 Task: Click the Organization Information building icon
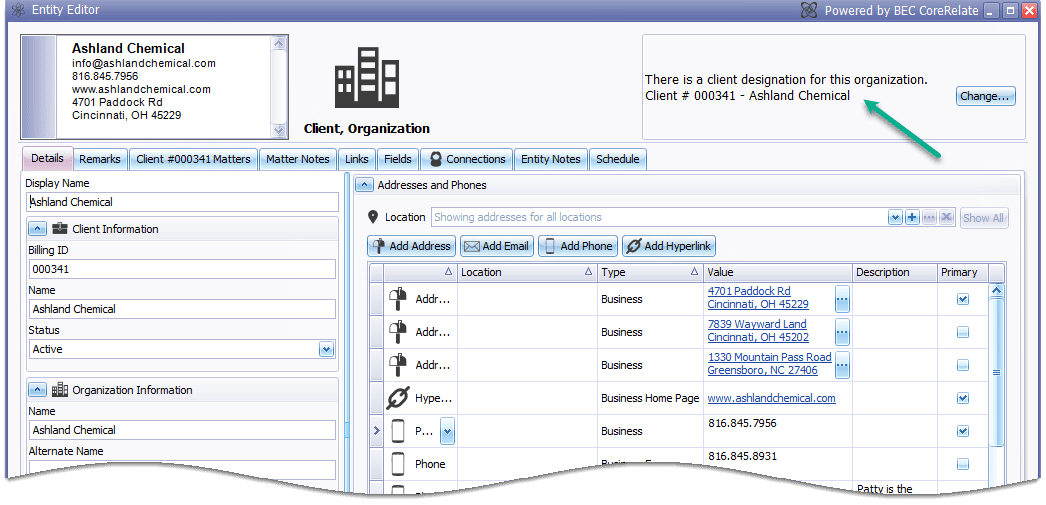tap(60, 390)
